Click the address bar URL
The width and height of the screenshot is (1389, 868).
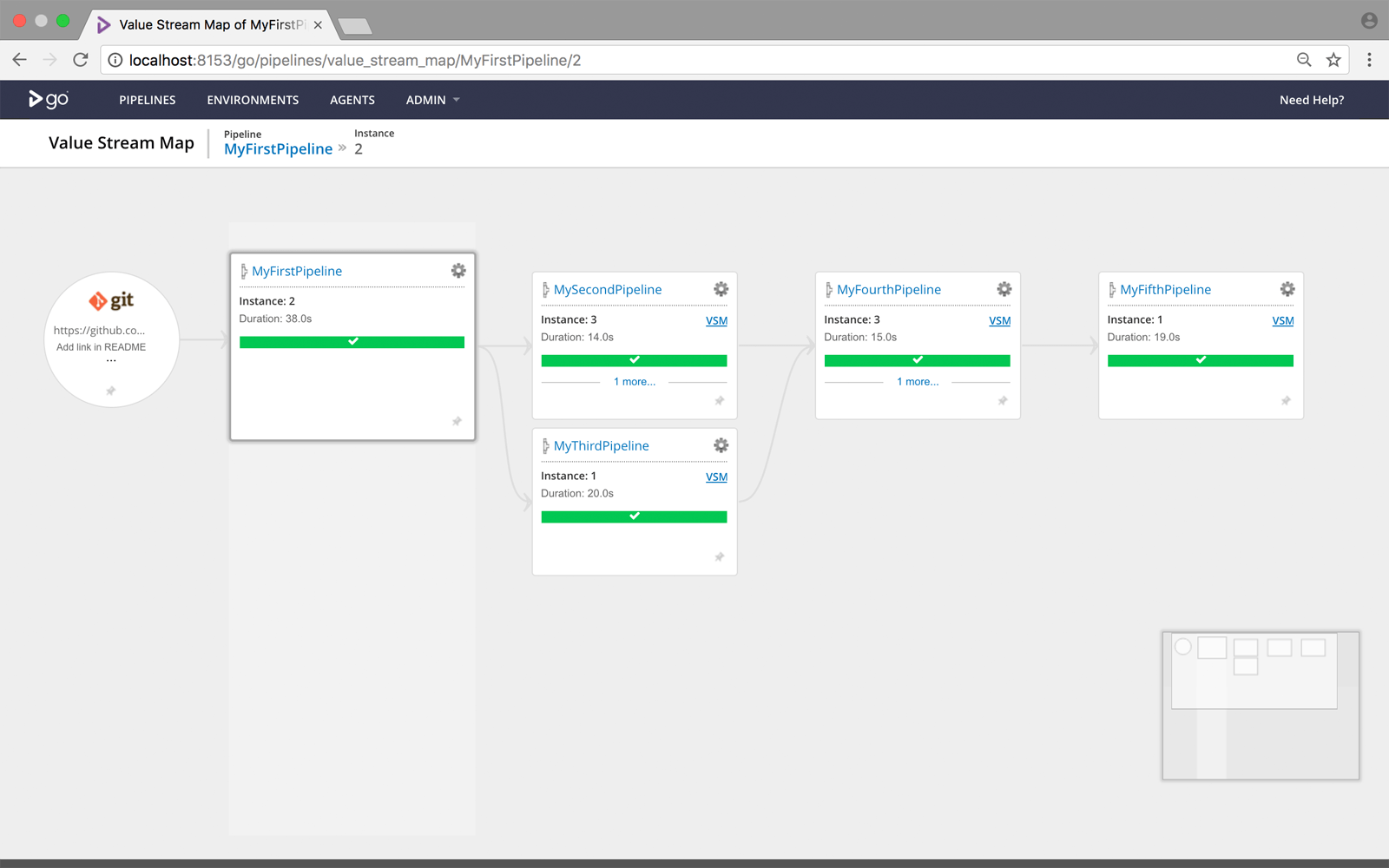(355, 60)
